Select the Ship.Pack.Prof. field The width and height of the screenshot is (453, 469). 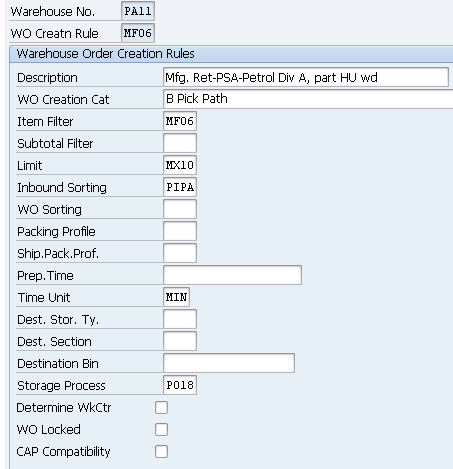click(180, 253)
